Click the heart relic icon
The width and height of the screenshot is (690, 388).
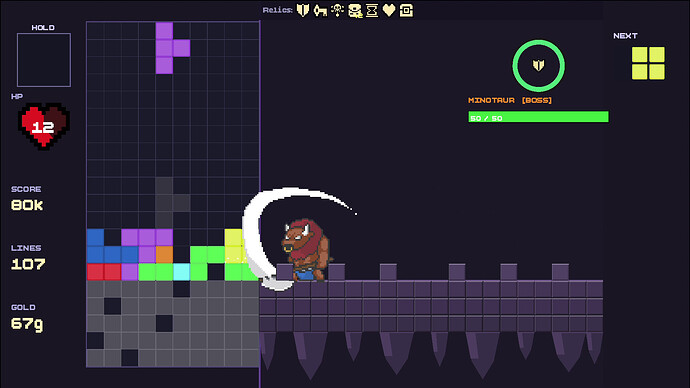click(389, 10)
